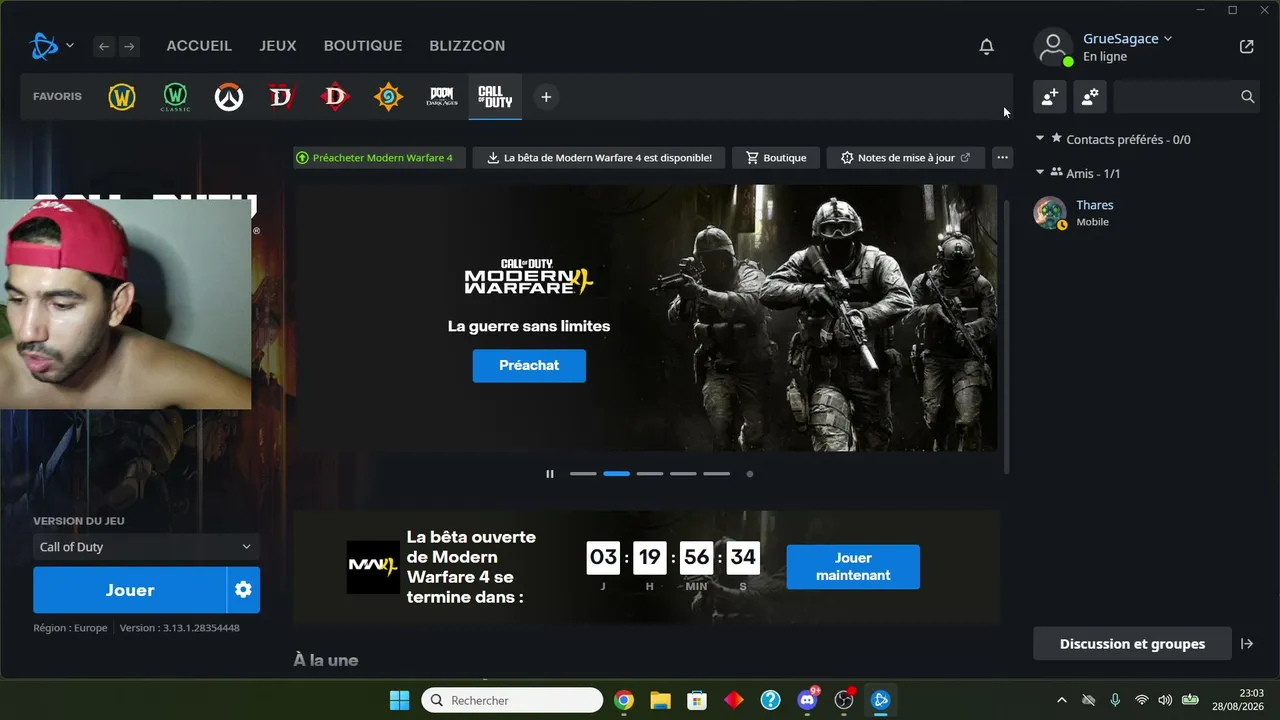Viewport: 1280px width, 720px height.
Task: Click the game page vertical scrollbar
Action: click(x=1006, y=335)
